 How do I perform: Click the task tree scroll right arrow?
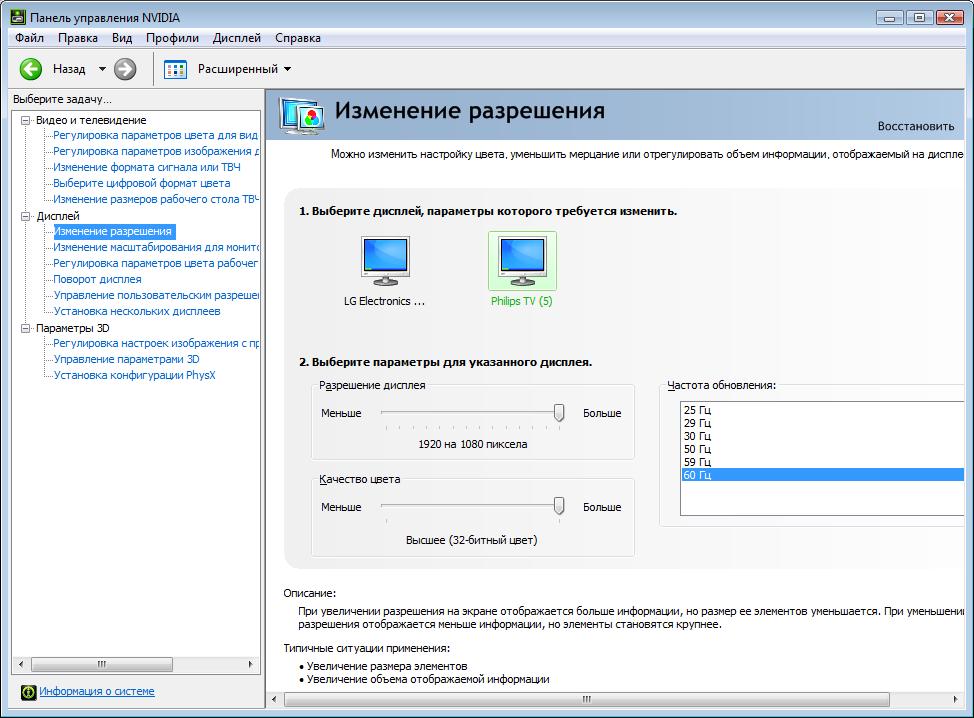coord(250,665)
